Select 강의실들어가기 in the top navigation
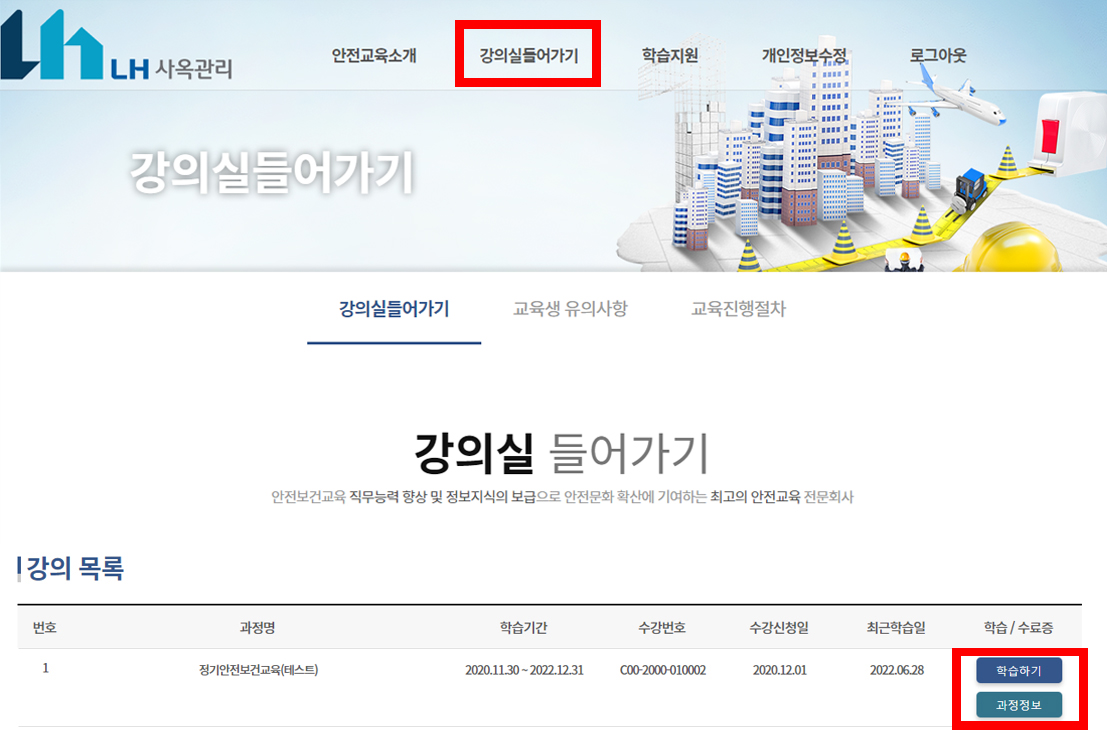The width and height of the screenshot is (1107, 745). [528, 56]
